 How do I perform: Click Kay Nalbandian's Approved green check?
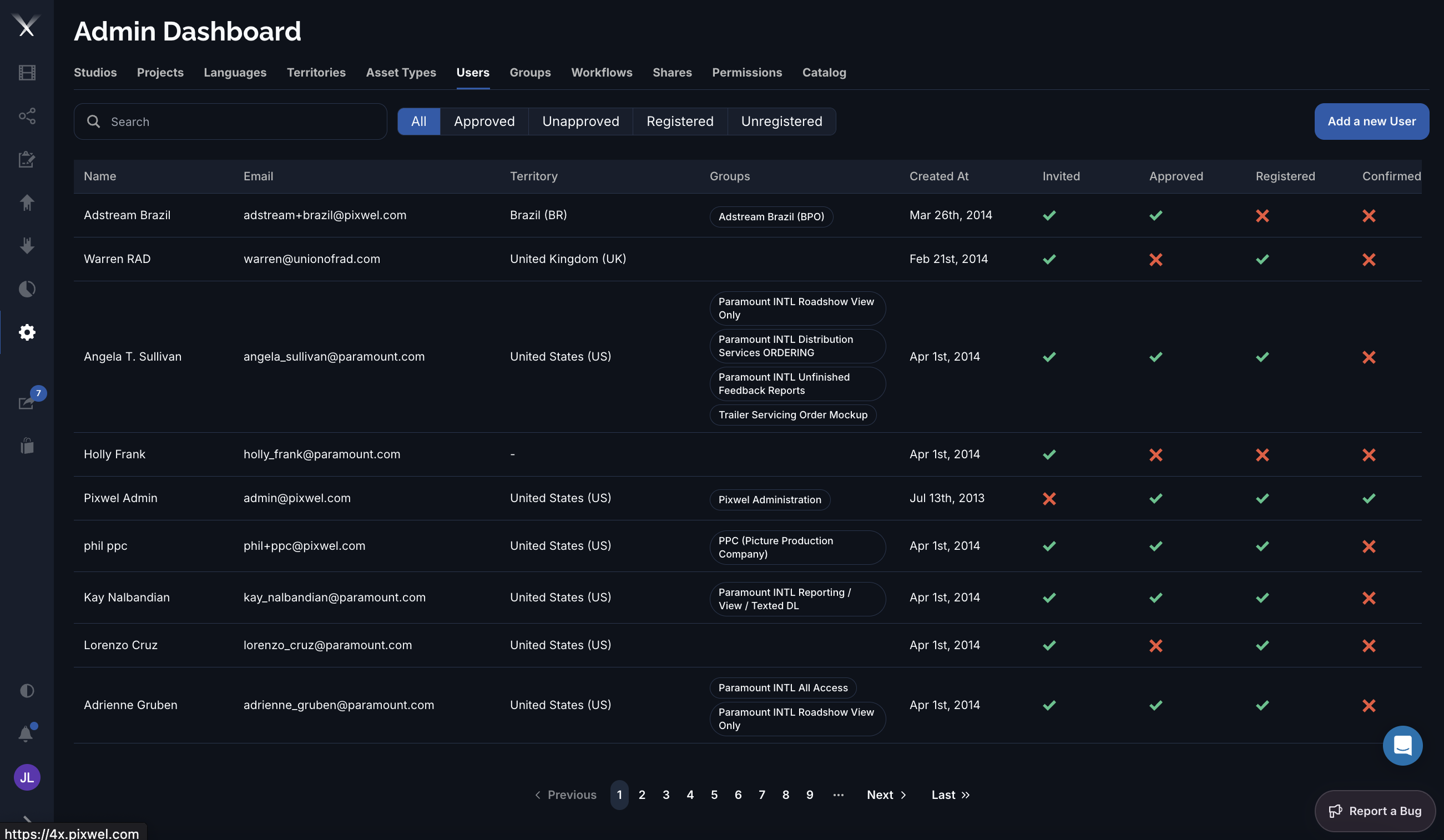[1156, 598]
